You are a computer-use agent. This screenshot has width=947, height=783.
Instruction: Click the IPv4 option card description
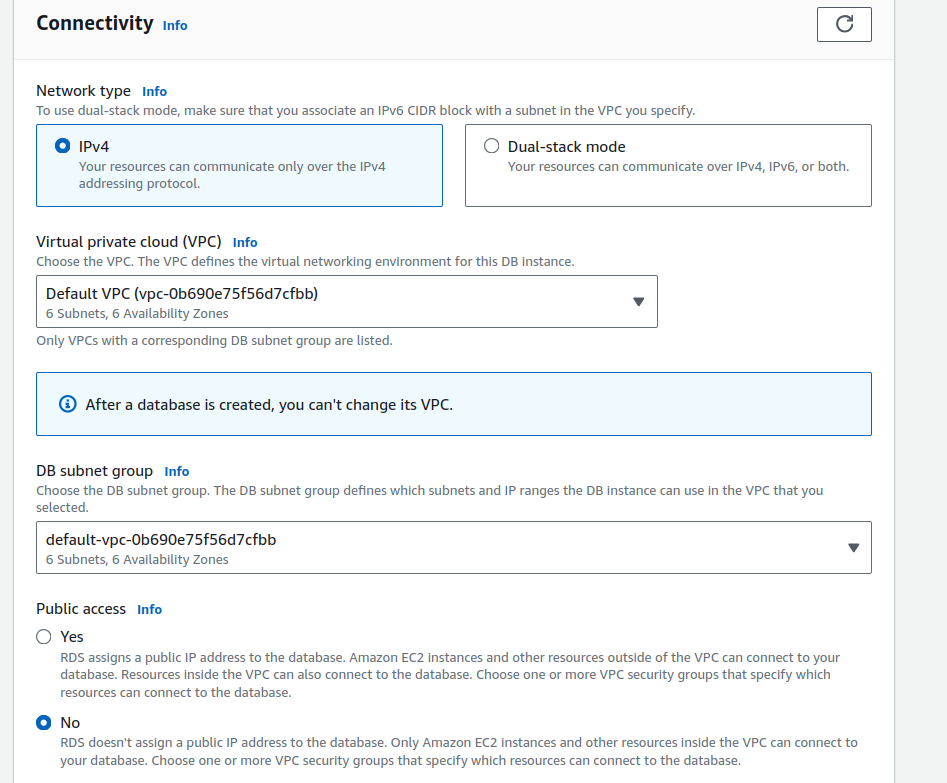(x=232, y=175)
